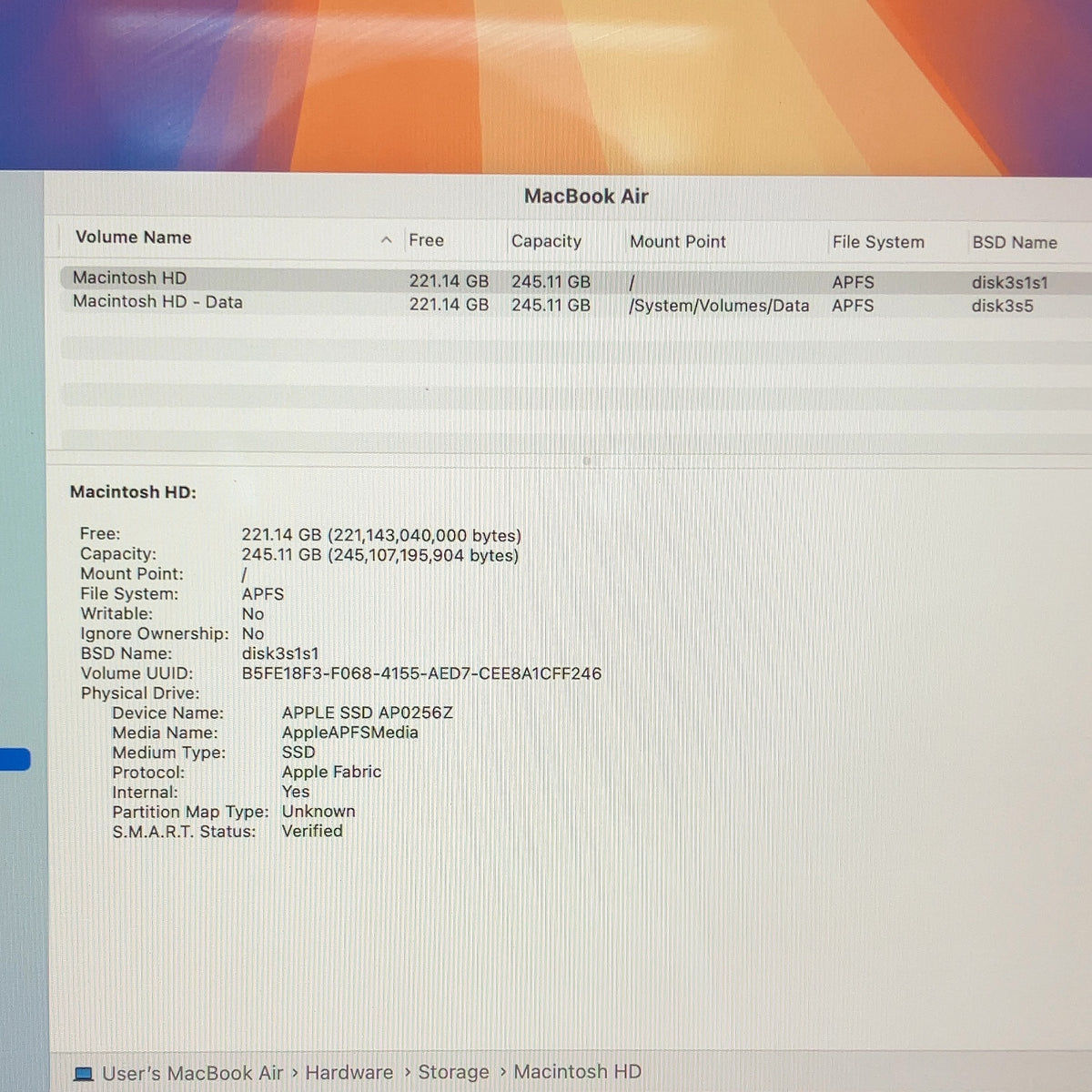Click the disk3s5 BSD name cell
Viewport: 1092px width, 1092px height.
pos(1002,306)
